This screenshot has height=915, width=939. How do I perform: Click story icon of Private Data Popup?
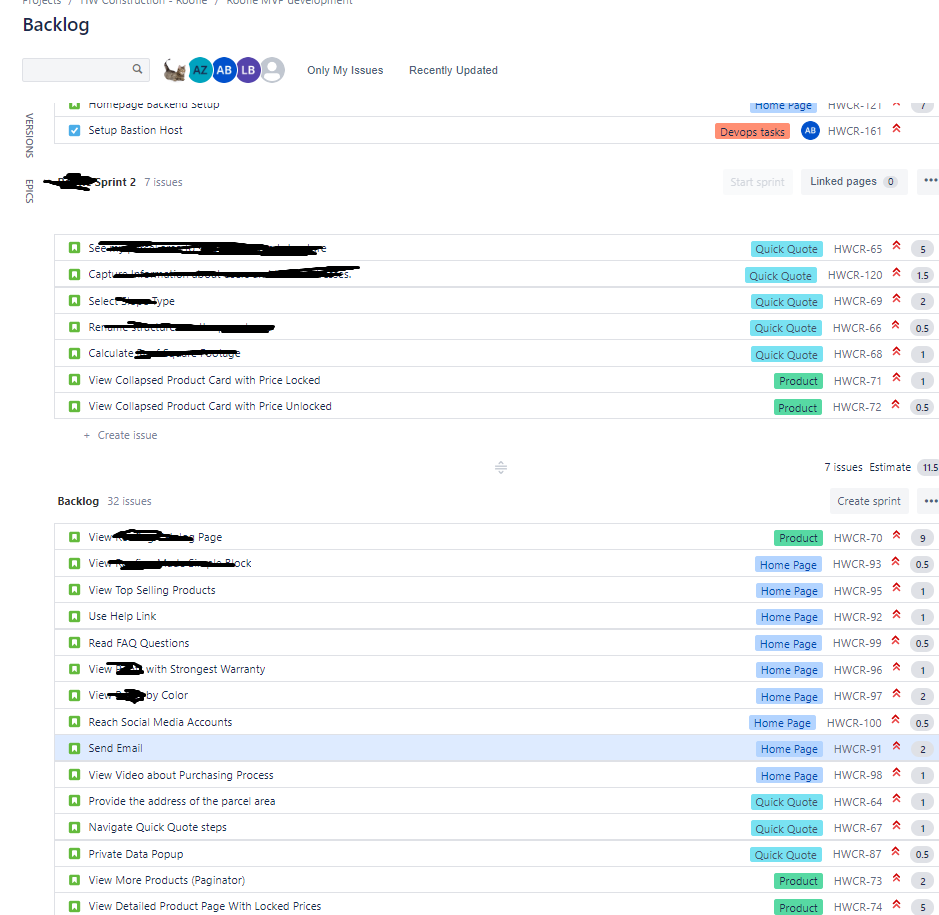point(74,853)
